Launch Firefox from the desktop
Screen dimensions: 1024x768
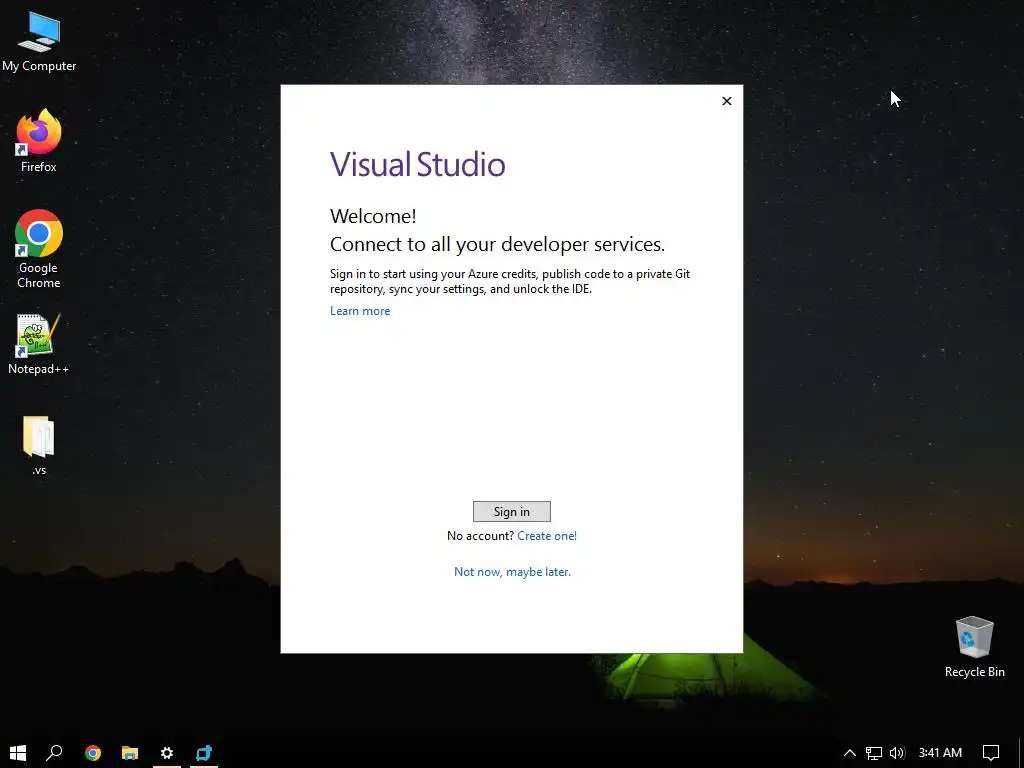pyautogui.click(x=39, y=140)
